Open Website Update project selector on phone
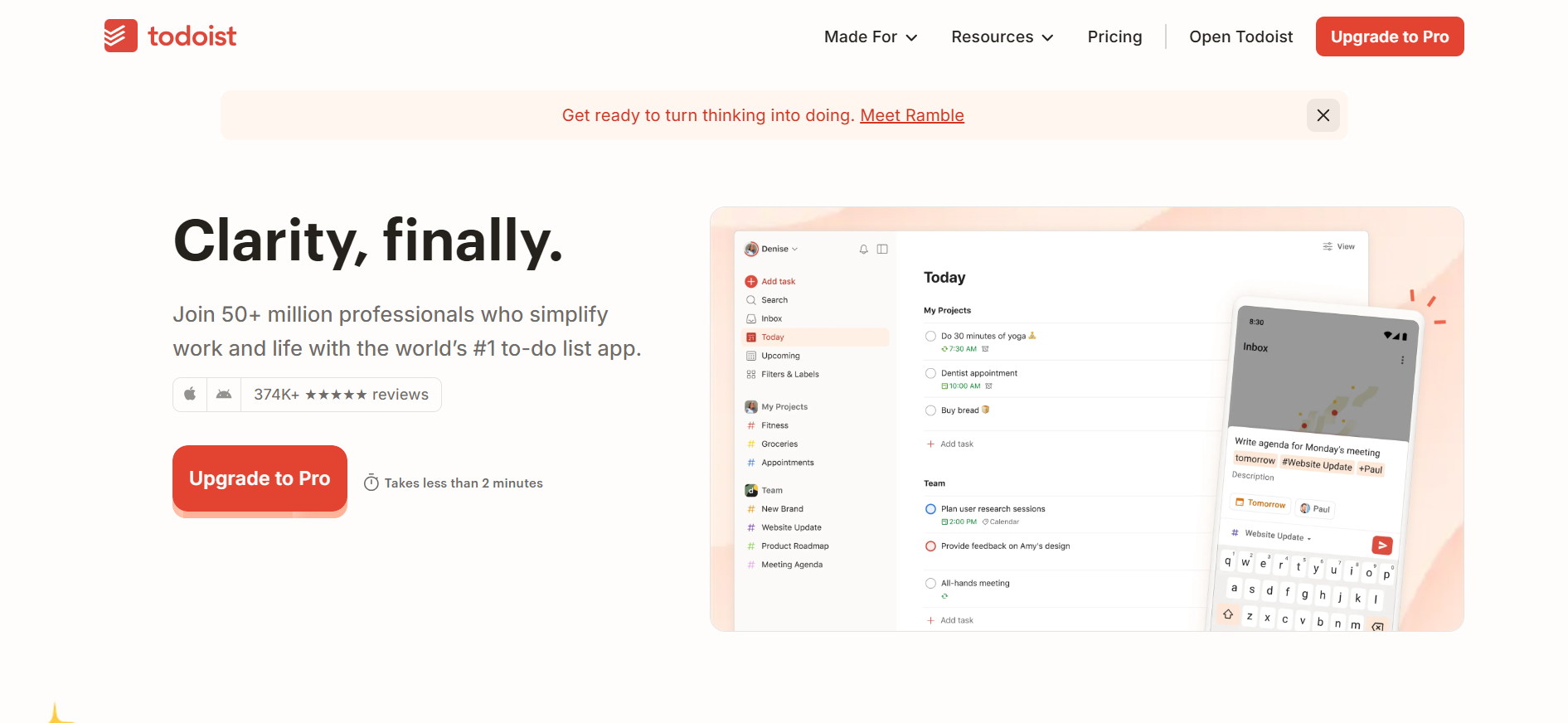The height and width of the screenshot is (723, 1568). tap(1272, 535)
